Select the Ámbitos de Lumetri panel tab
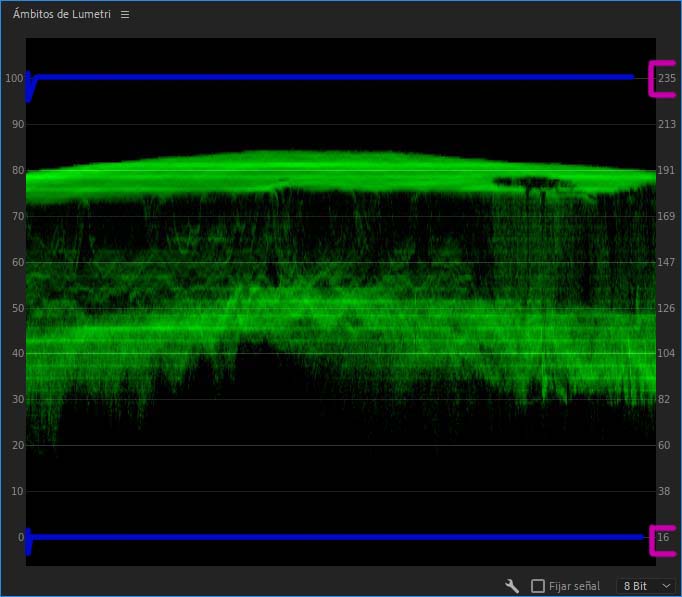The width and height of the screenshot is (682, 597). [x=62, y=14]
